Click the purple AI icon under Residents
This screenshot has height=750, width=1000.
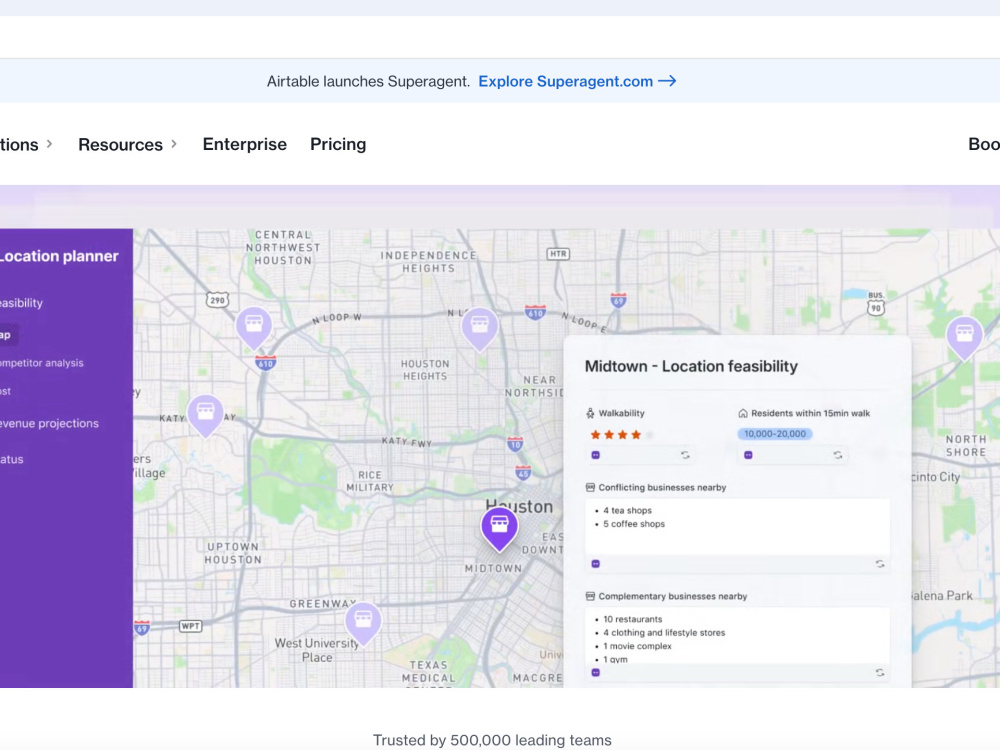(748, 455)
